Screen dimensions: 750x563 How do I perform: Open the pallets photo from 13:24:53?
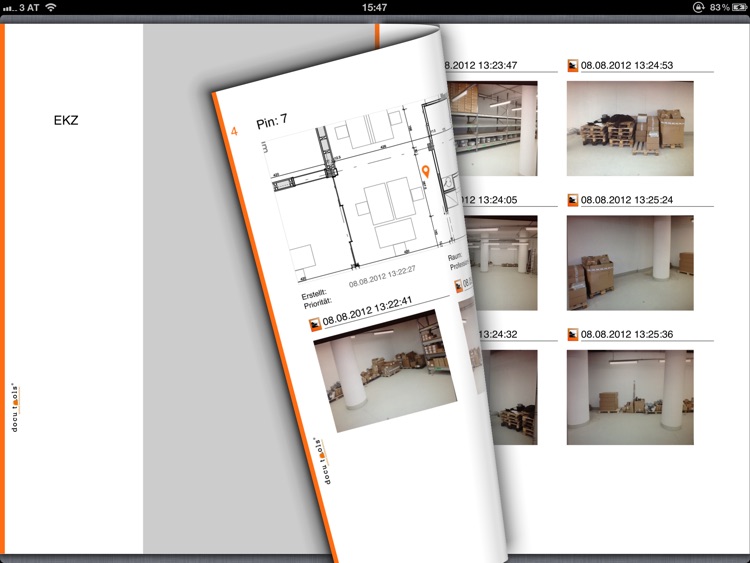click(x=630, y=128)
